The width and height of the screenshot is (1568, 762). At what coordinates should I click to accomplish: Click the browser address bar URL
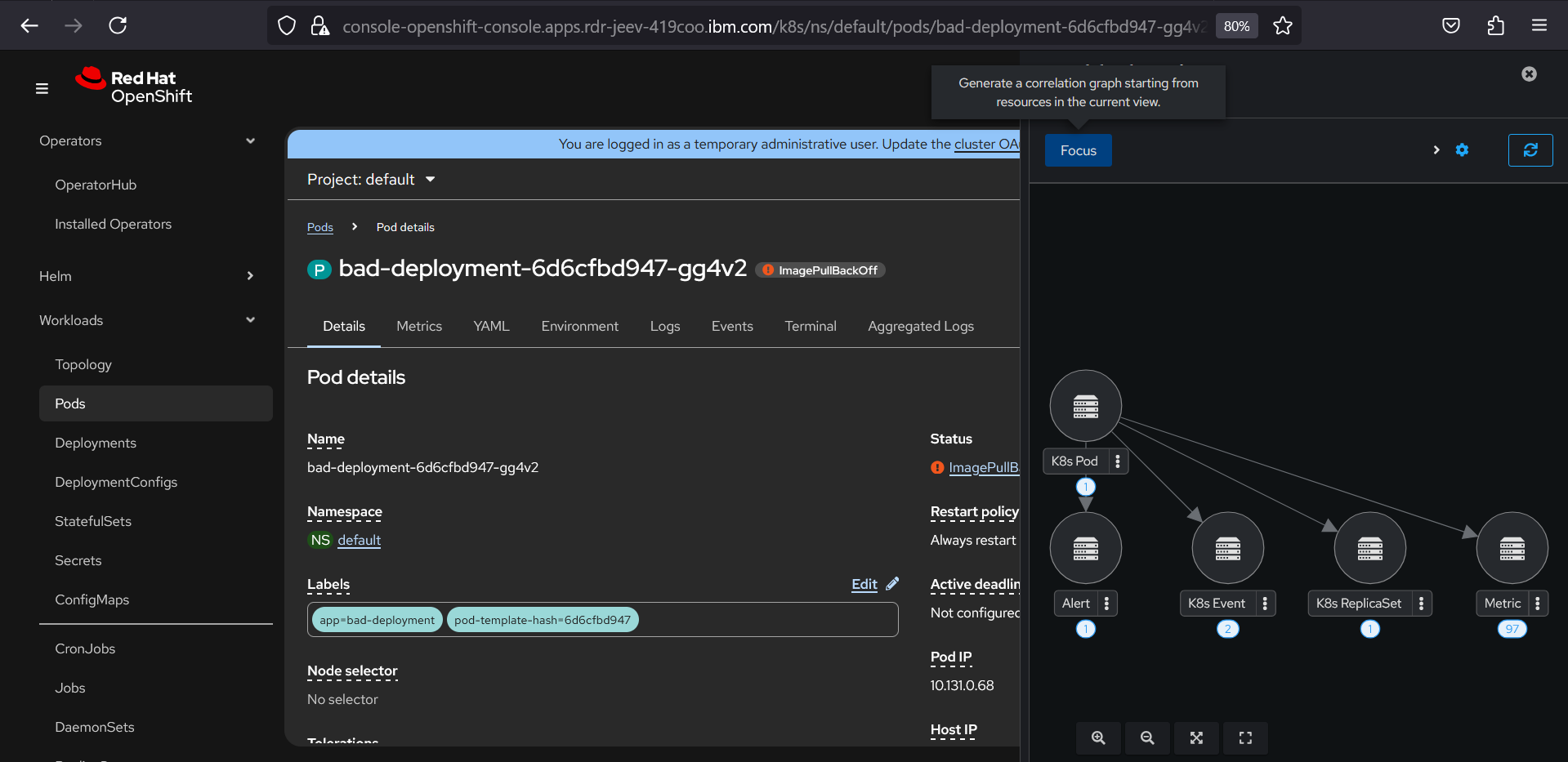pos(774,26)
